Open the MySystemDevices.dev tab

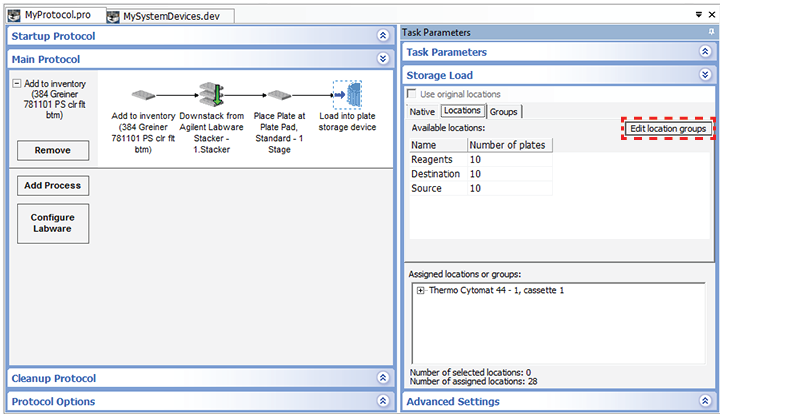169,16
